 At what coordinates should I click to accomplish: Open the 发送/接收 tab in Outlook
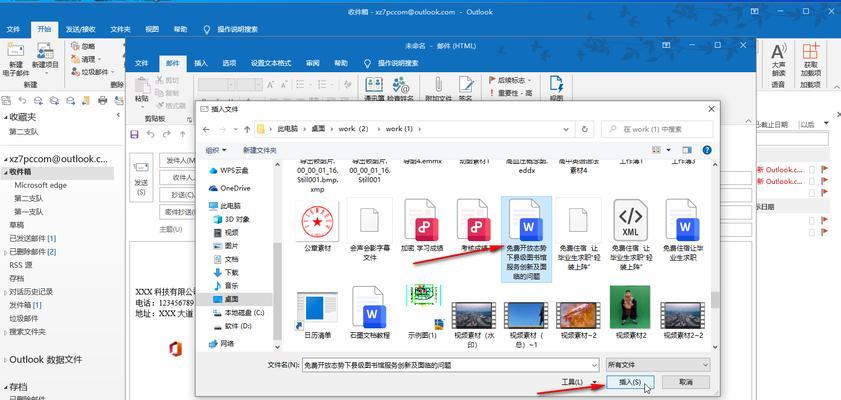pos(80,29)
